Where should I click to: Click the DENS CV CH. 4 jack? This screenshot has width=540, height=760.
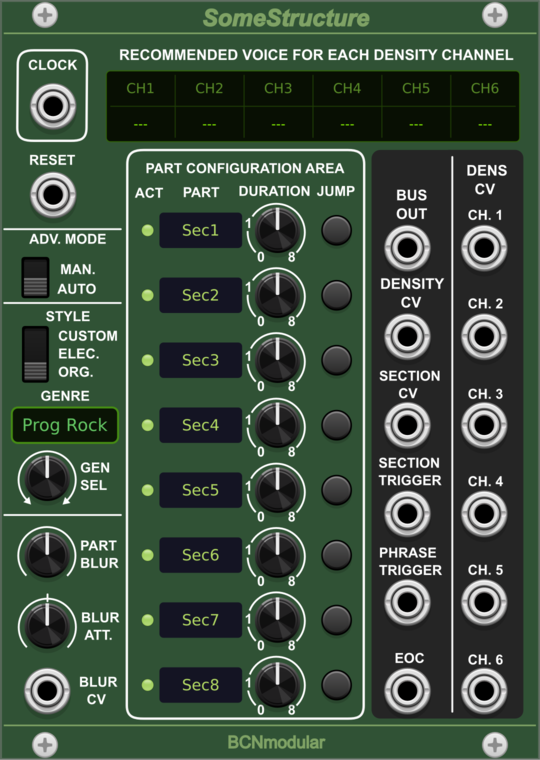(x=484, y=514)
